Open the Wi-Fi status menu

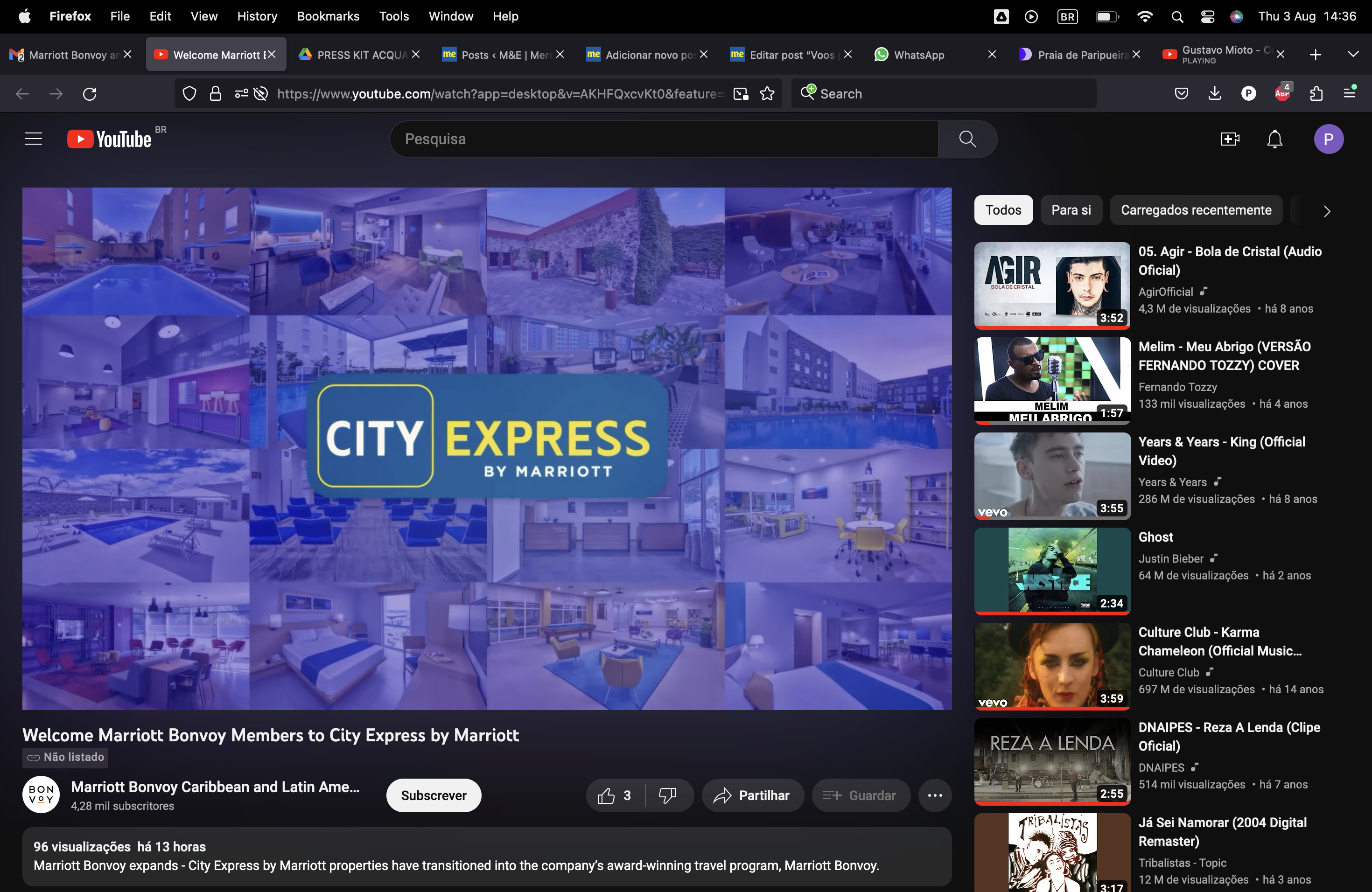(x=1145, y=17)
